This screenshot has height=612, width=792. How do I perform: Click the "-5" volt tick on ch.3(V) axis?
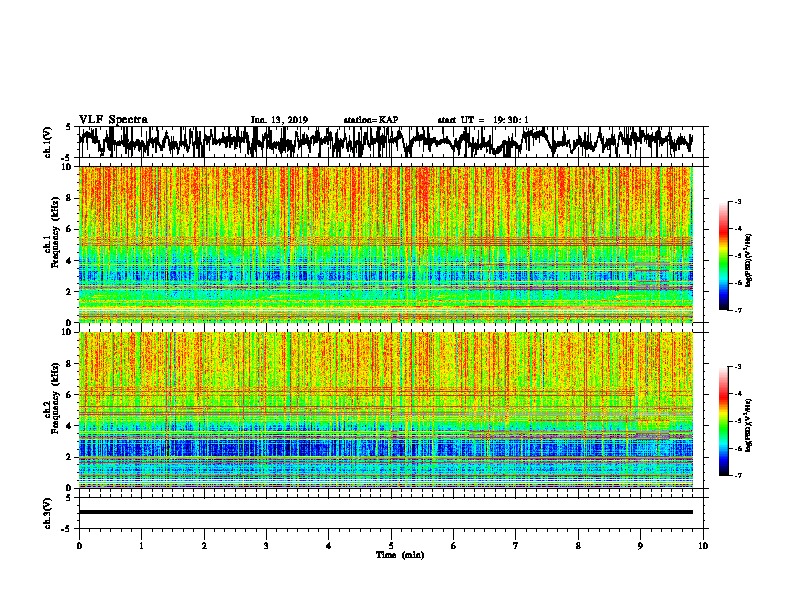pos(67,529)
